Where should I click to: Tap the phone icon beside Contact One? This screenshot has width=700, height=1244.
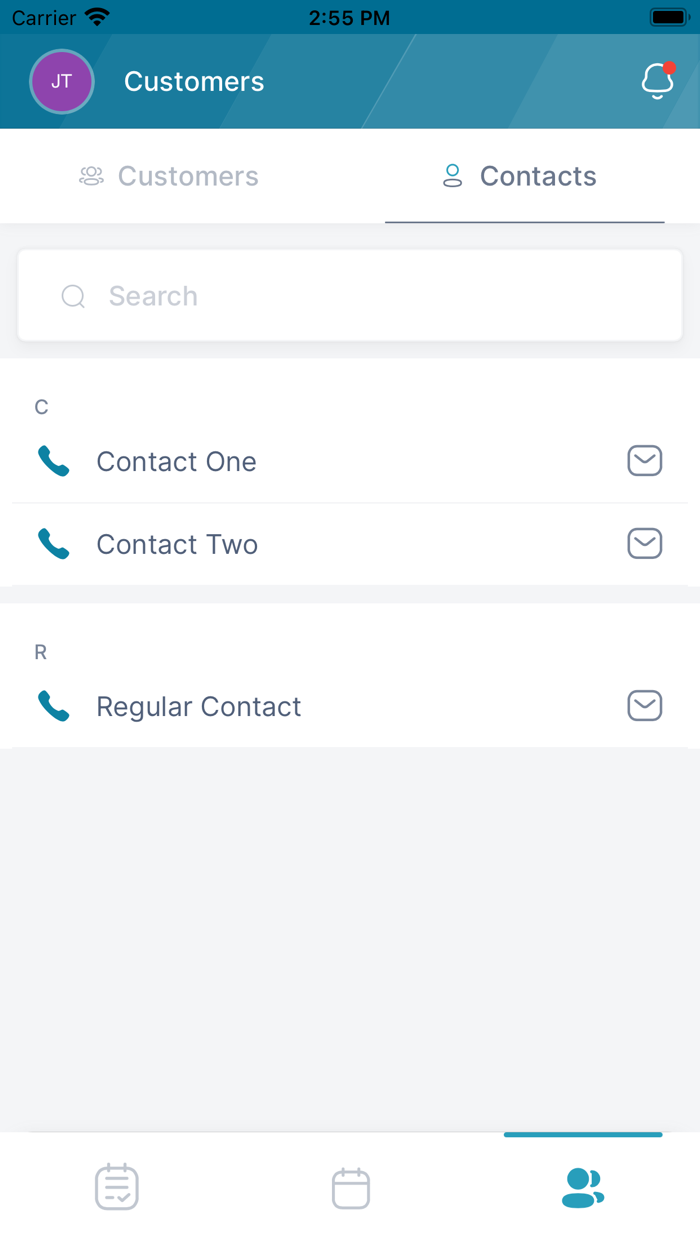point(52,461)
